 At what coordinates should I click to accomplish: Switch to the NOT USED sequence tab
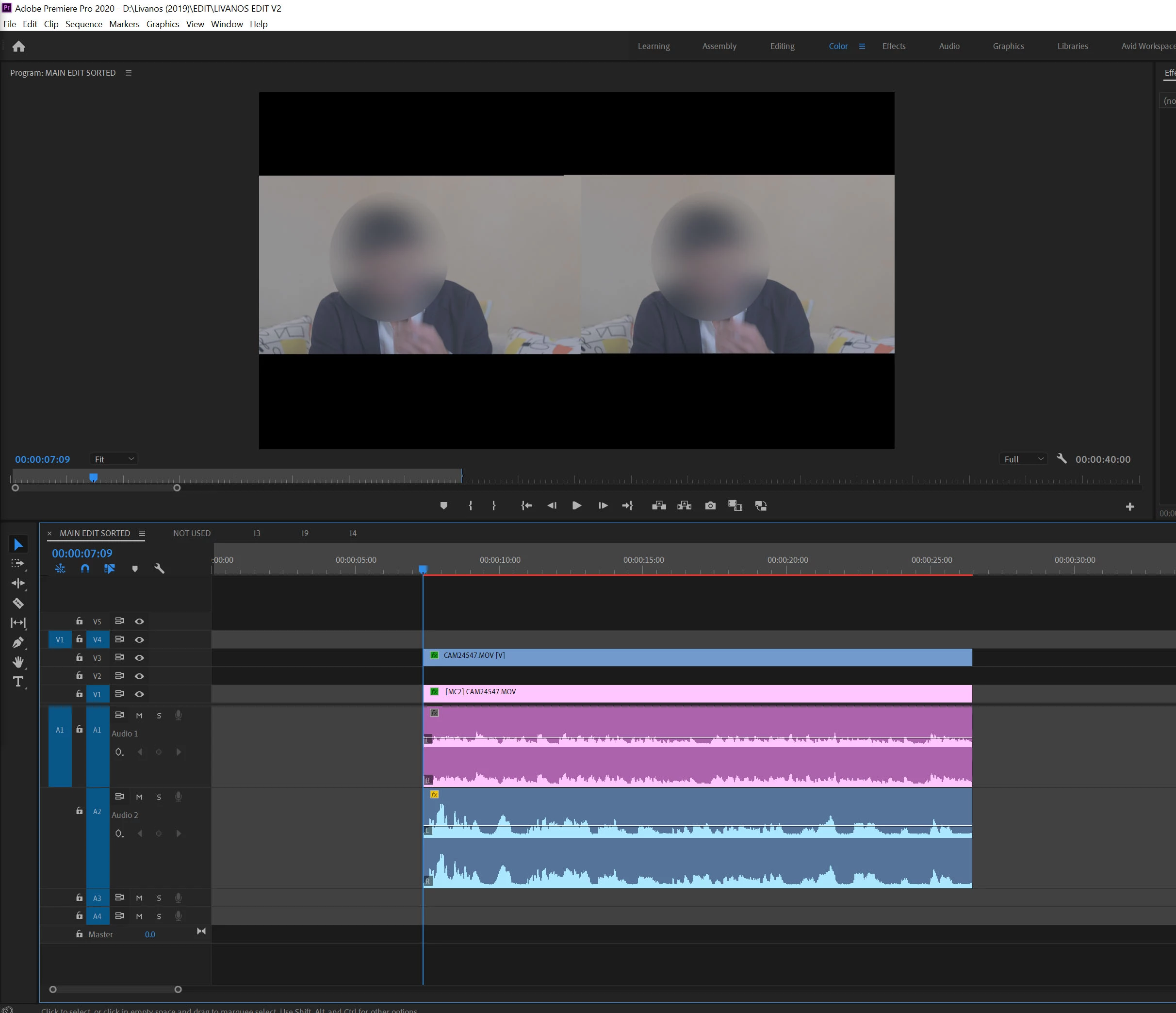coord(192,534)
